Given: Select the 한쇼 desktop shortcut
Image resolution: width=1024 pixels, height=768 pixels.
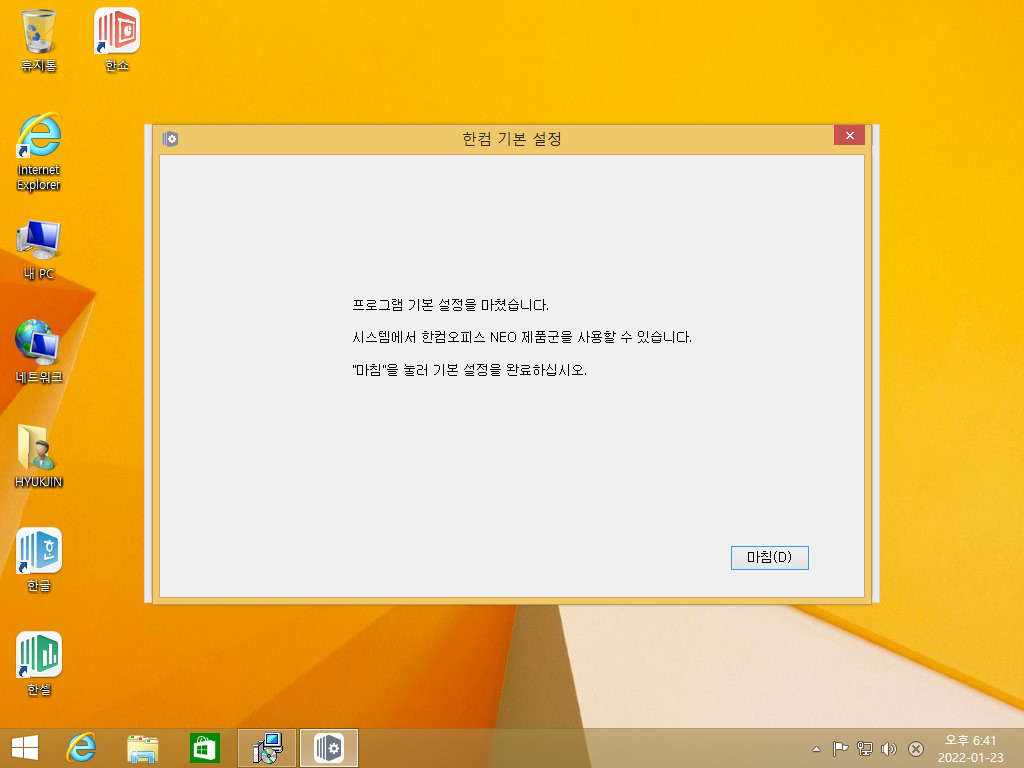Looking at the screenshot, I should 117,40.
